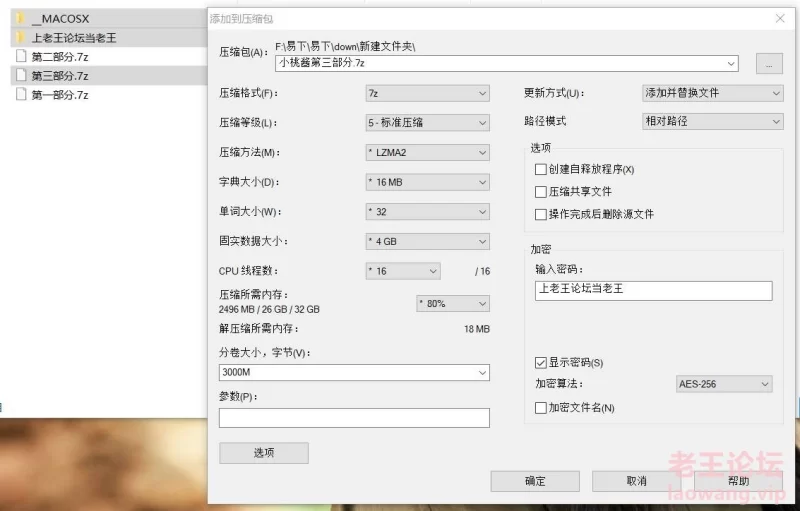Screen dimensions: 800x511
Task: Enable 压缩共享文件 checkbox
Action: tap(541, 192)
